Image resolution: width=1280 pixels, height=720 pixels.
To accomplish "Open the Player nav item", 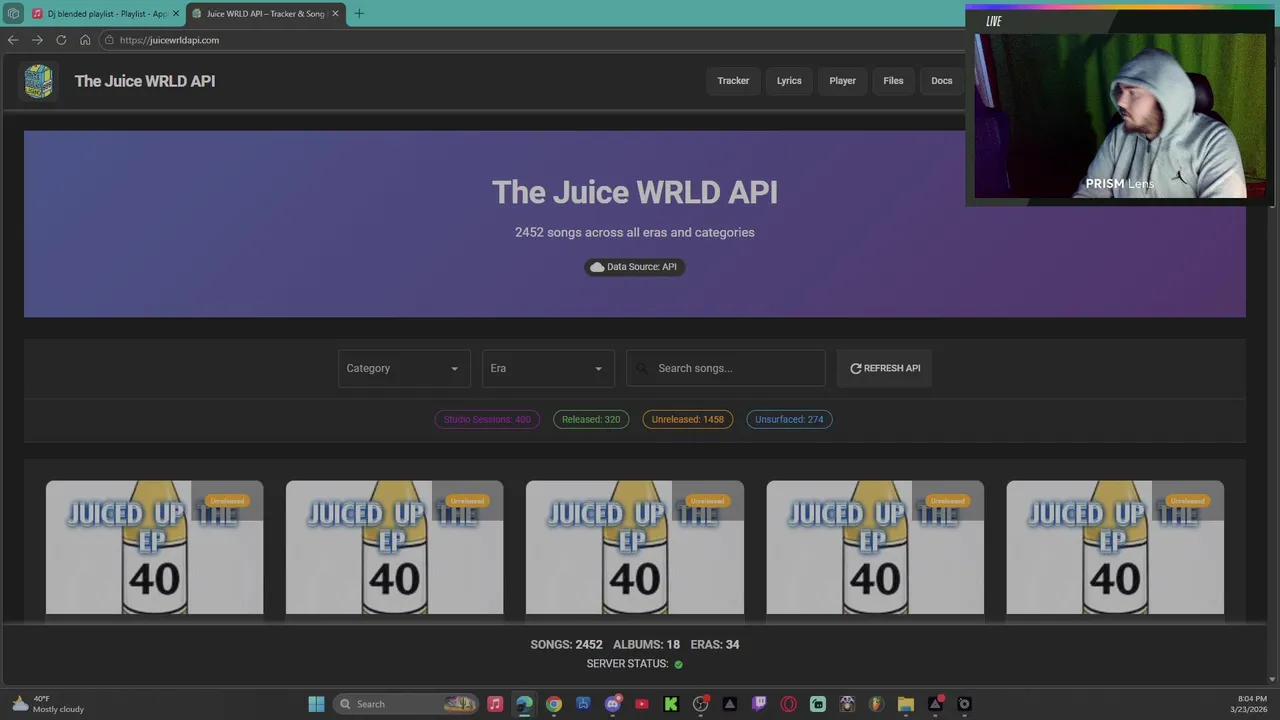I will (x=842, y=81).
